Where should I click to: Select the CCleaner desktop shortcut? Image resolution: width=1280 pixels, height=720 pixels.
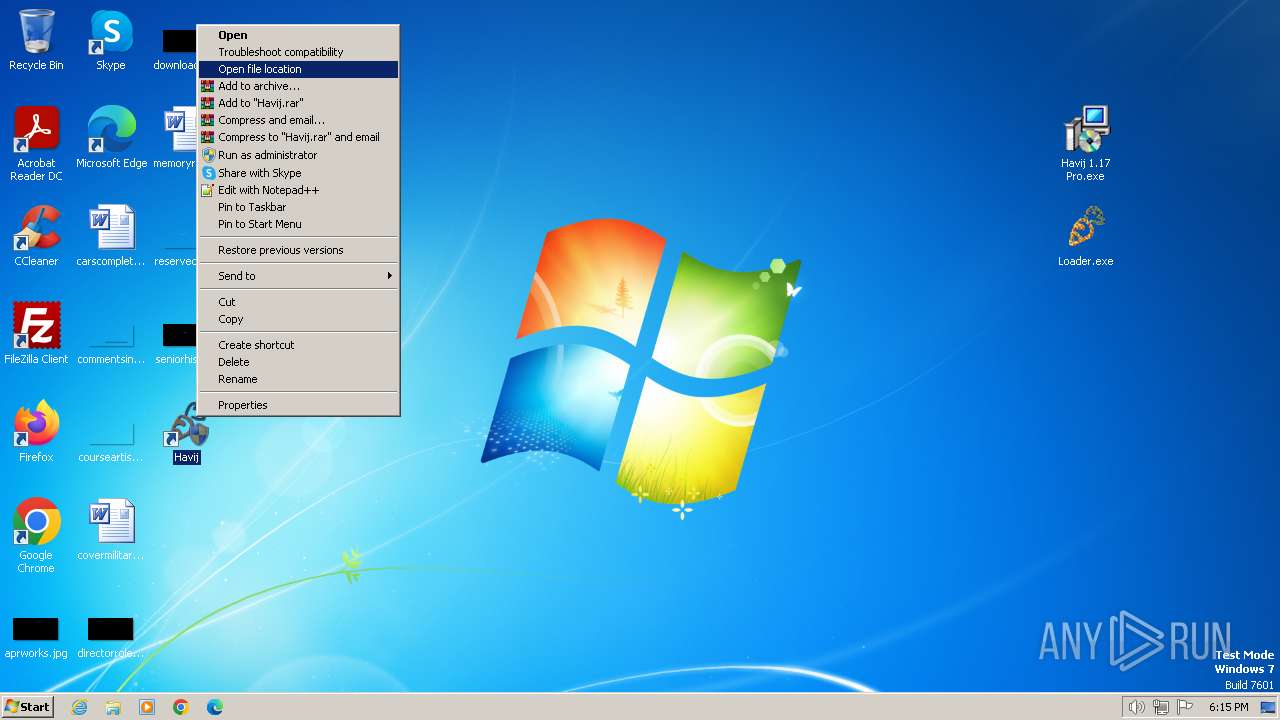[x=36, y=236]
